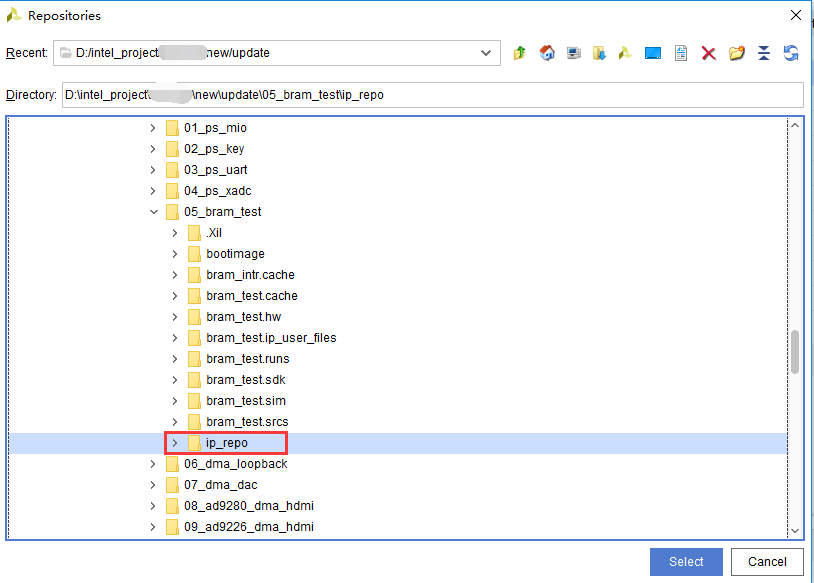Viewport: 814px width, 583px height.
Task: Click the ip_repo folder icon
Action: click(x=194, y=443)
